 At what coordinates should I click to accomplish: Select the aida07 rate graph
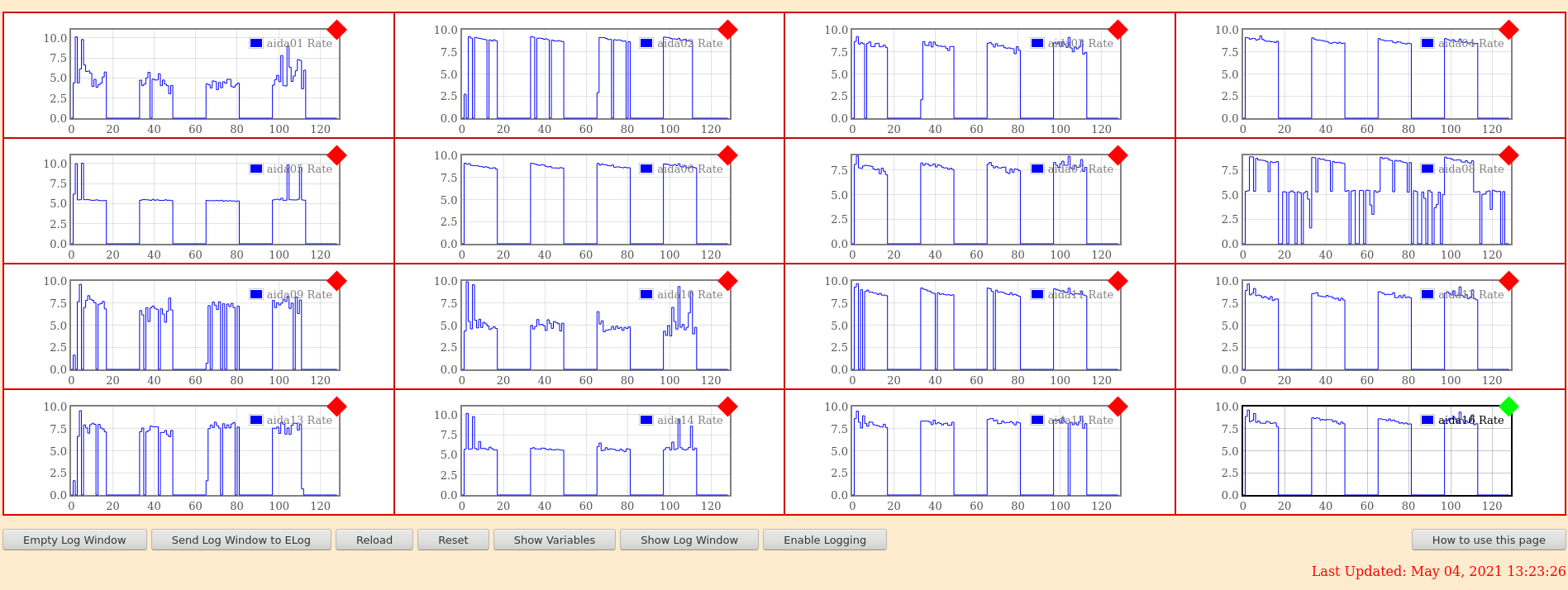click(x=986, y=200)
